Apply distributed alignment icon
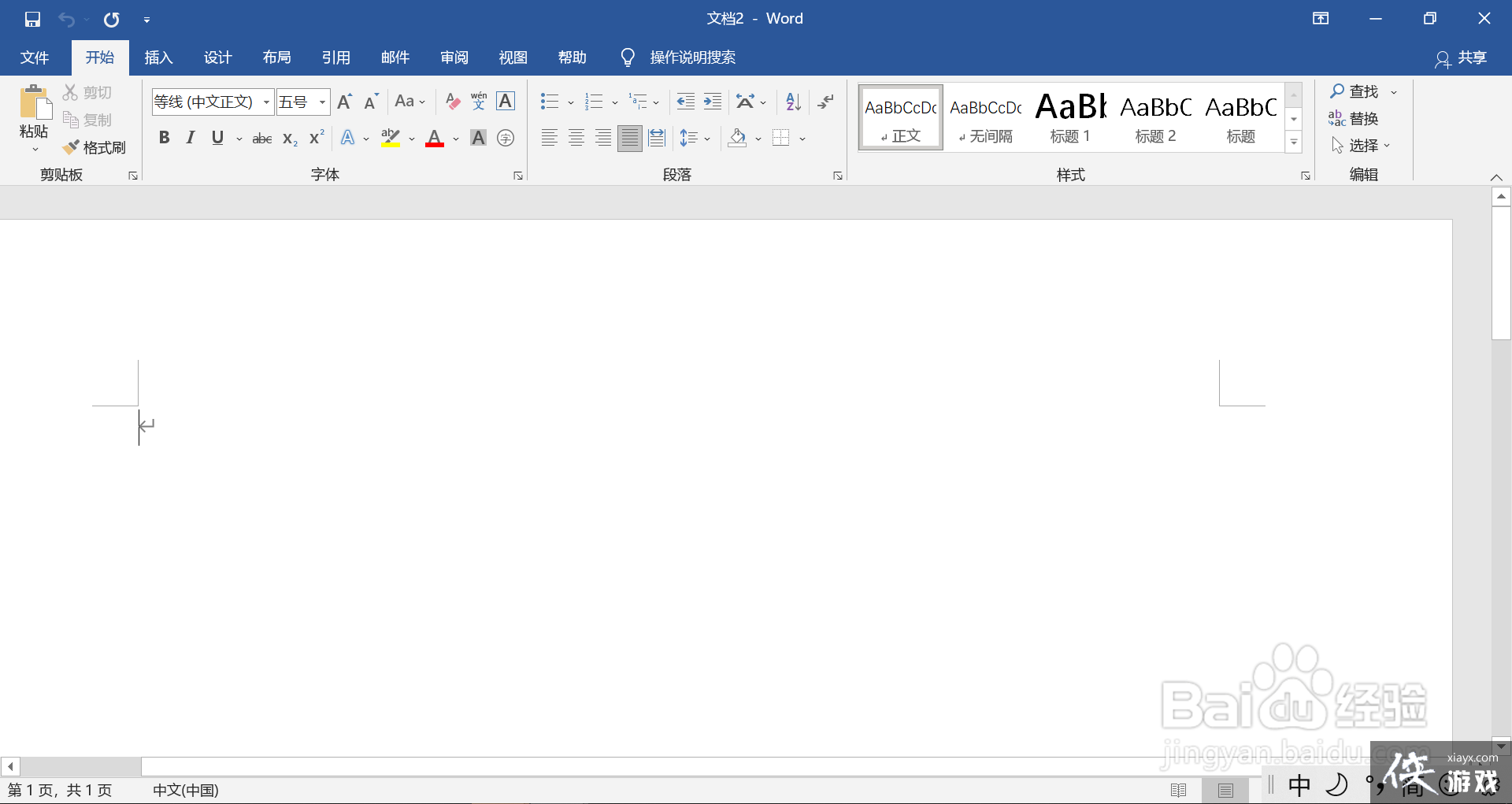The image size is (1512, 804). pyautogui.click(x=657, y=139)
